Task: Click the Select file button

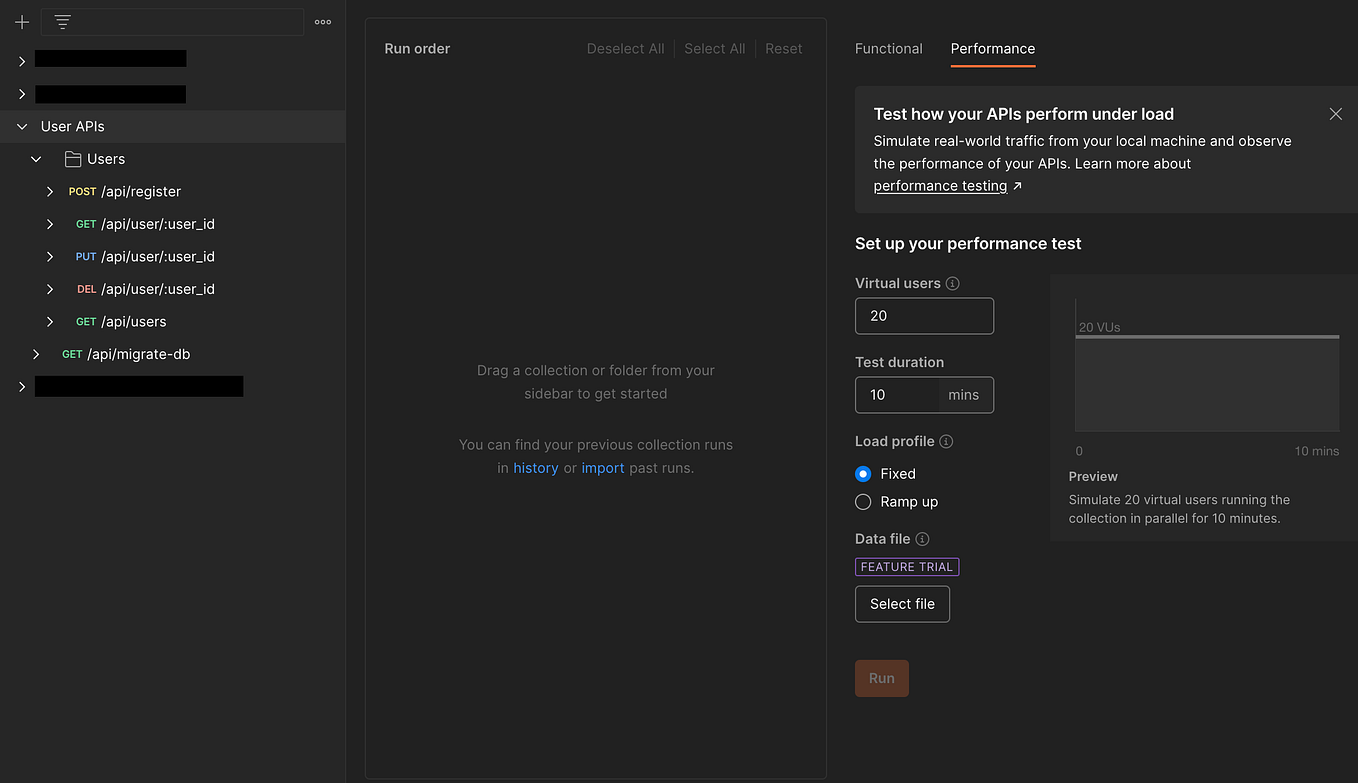Action: [x=902, y=604]
